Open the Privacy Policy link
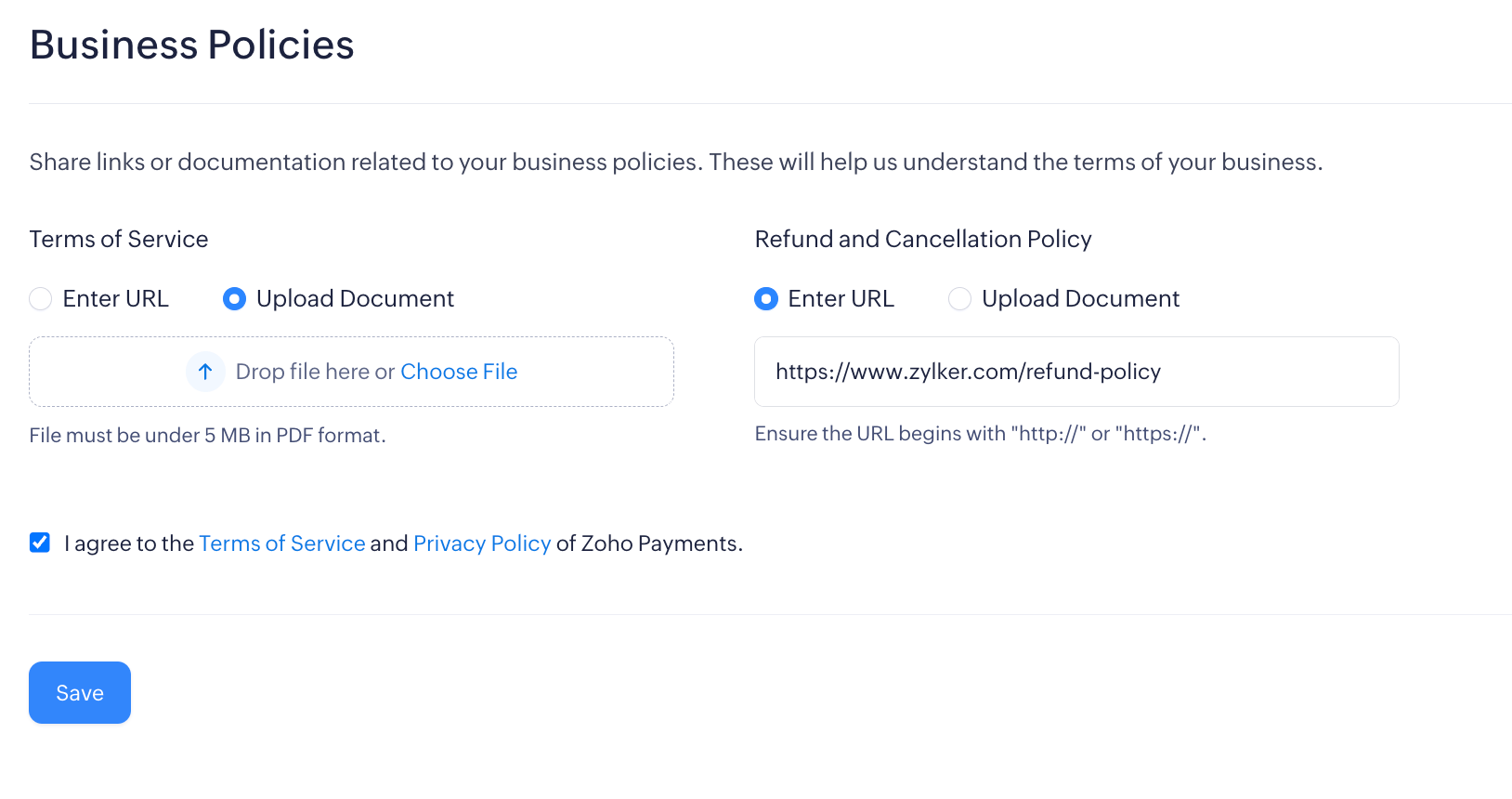The width and height of the screenshot is (1512, 799). (482, 544)
